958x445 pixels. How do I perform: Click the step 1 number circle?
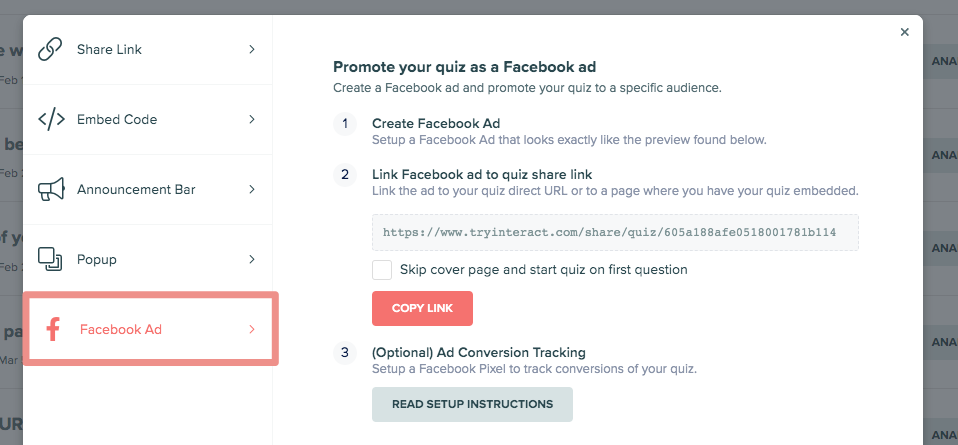click(x=345, y=124)
